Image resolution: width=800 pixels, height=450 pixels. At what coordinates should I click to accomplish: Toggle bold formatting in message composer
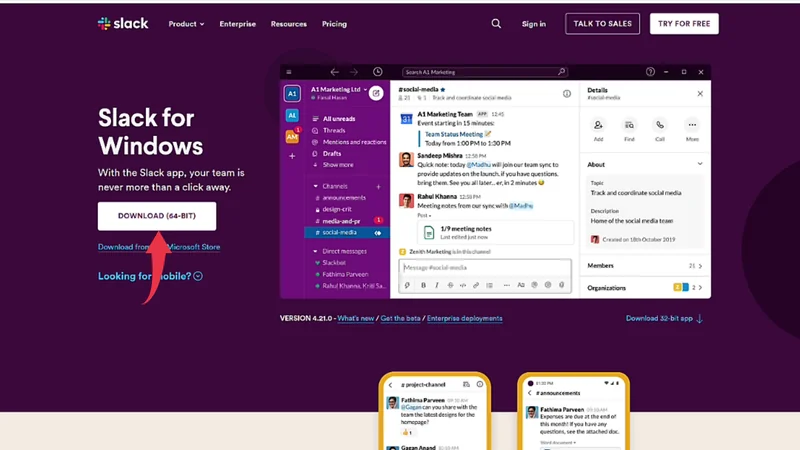[423, 285]
